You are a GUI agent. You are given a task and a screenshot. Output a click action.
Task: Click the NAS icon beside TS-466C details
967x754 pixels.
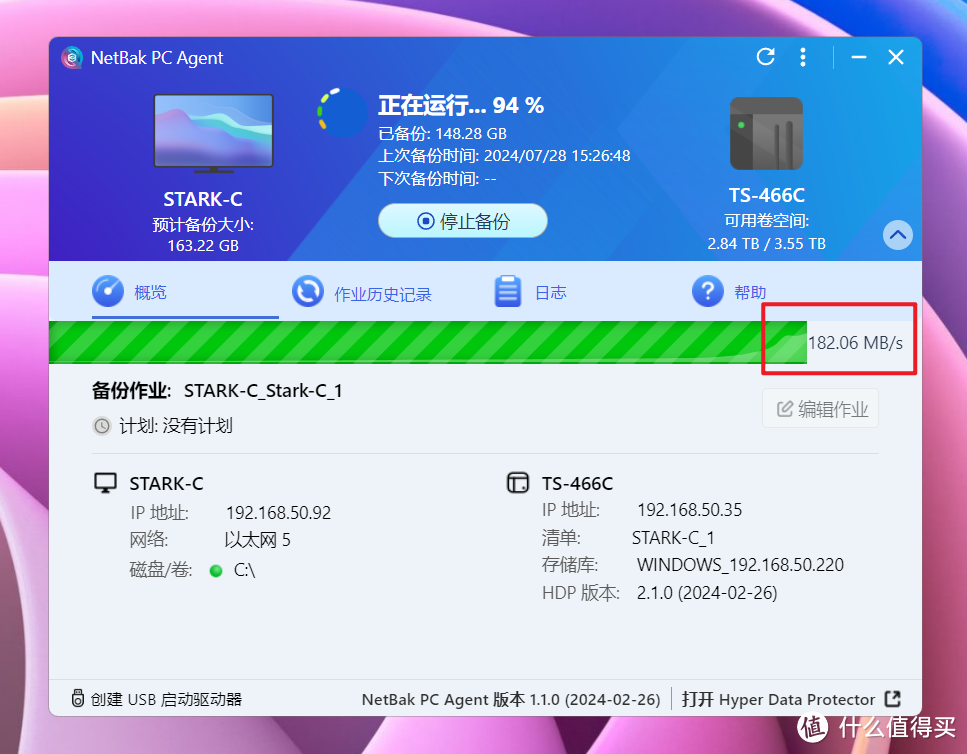(518, 482)
